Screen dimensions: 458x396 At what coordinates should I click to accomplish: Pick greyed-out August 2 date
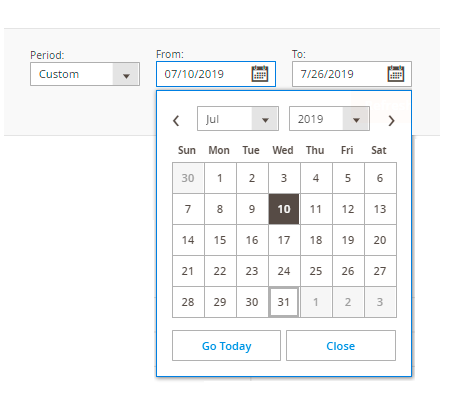(348, 302)
